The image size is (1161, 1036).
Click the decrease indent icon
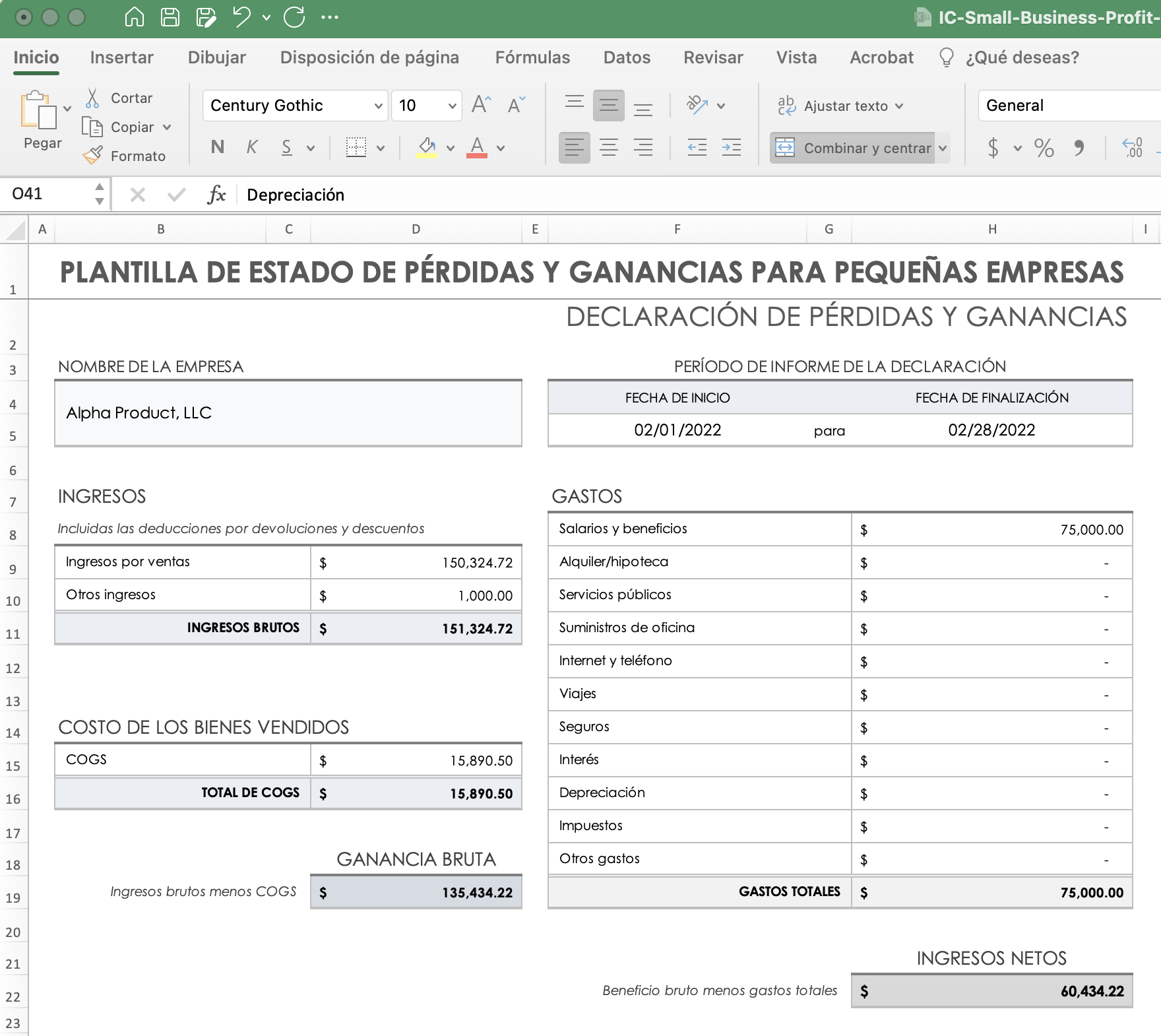click(697, 147)
